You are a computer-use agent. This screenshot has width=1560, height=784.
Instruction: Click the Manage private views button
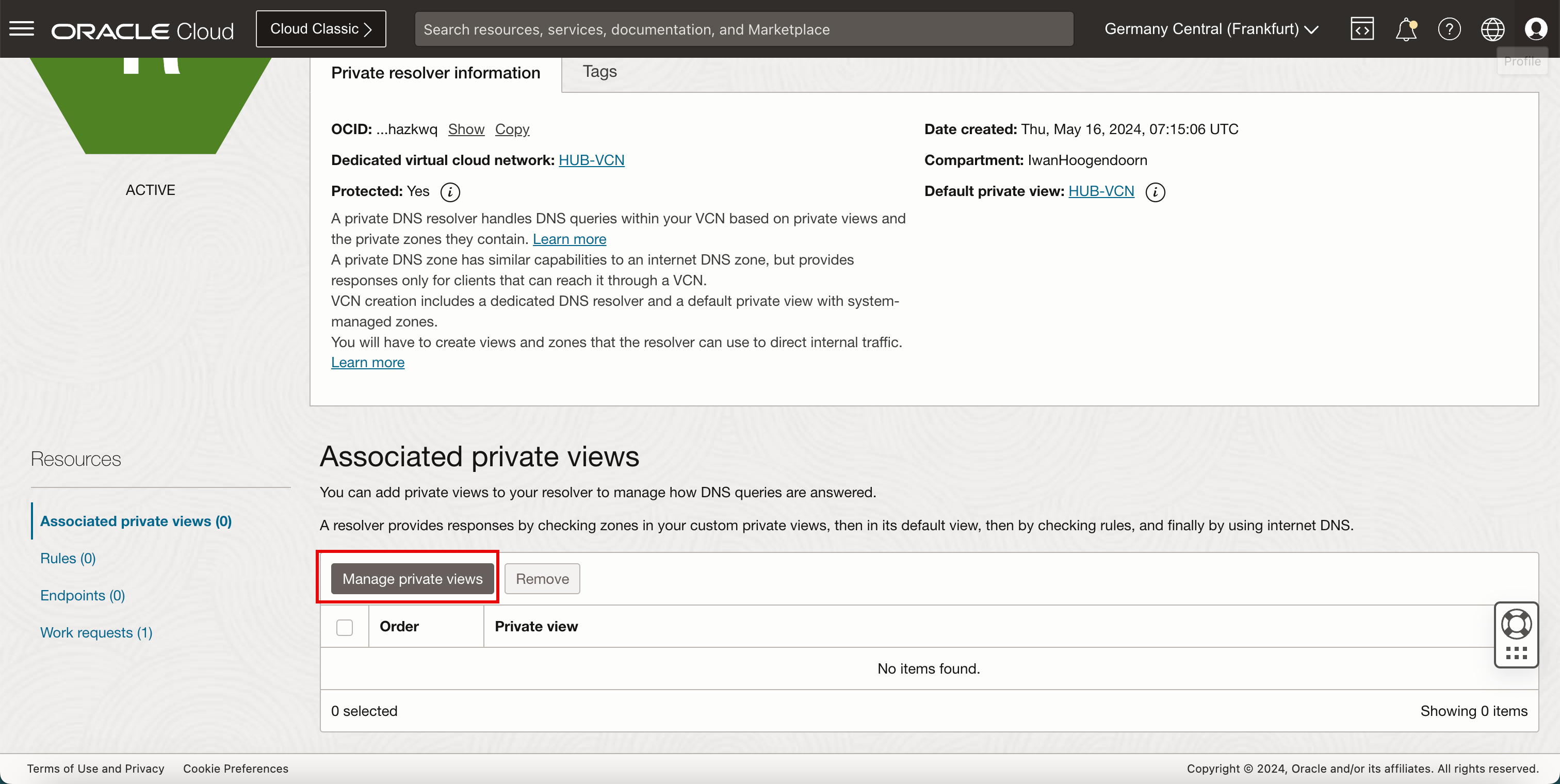412,579
